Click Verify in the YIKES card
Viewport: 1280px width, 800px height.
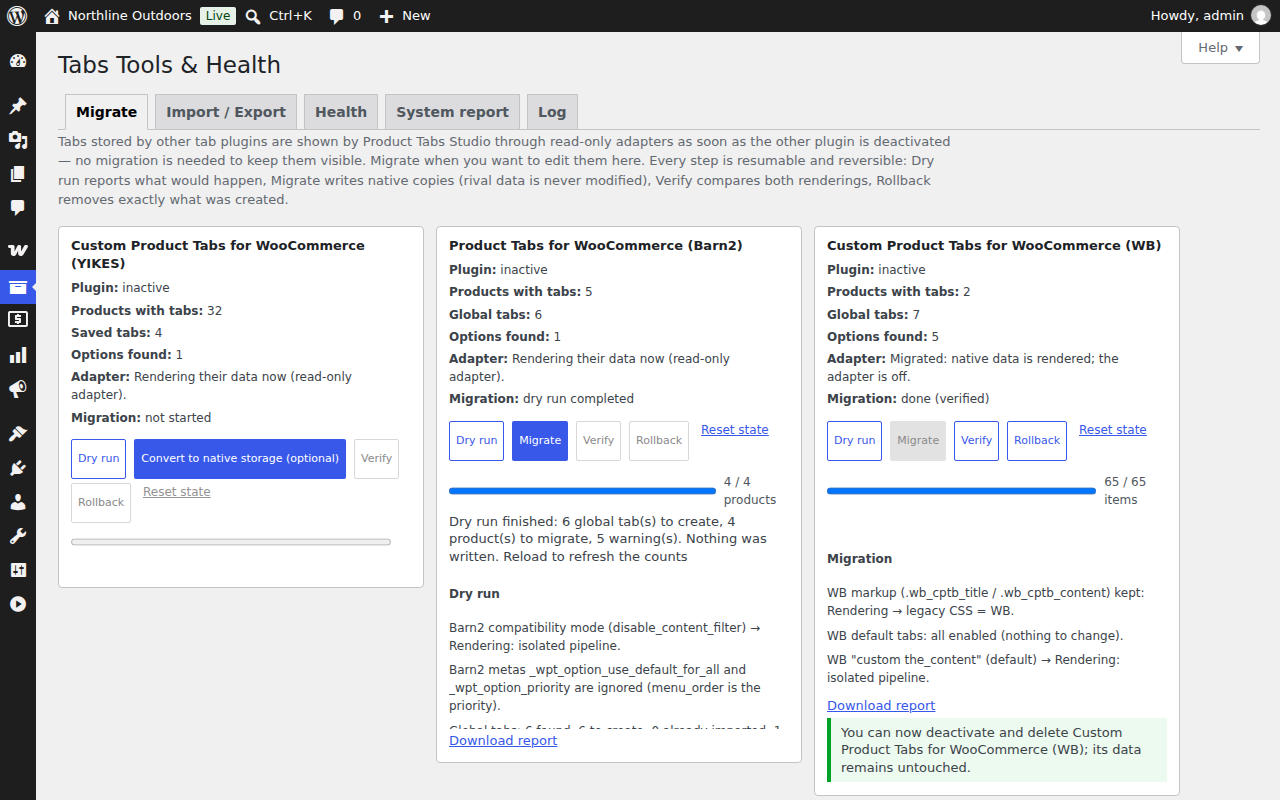pos(376,459)
